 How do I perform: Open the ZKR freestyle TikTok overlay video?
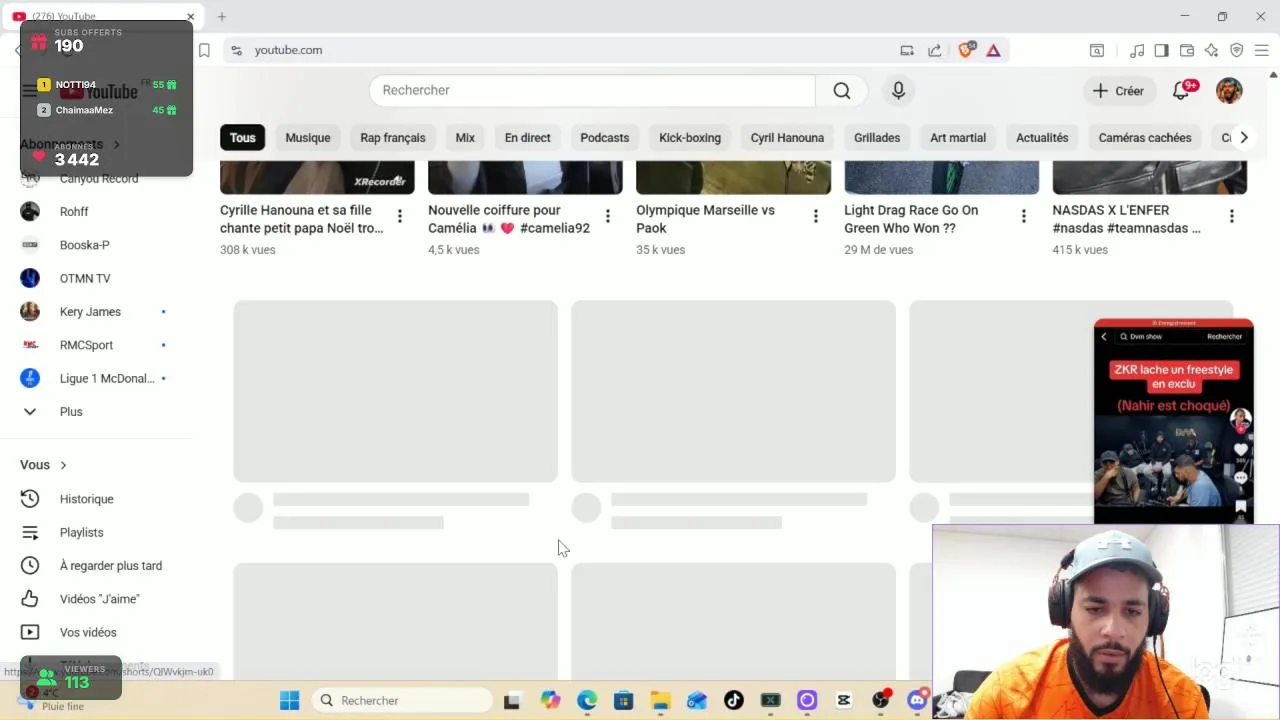coord(1173,421)
